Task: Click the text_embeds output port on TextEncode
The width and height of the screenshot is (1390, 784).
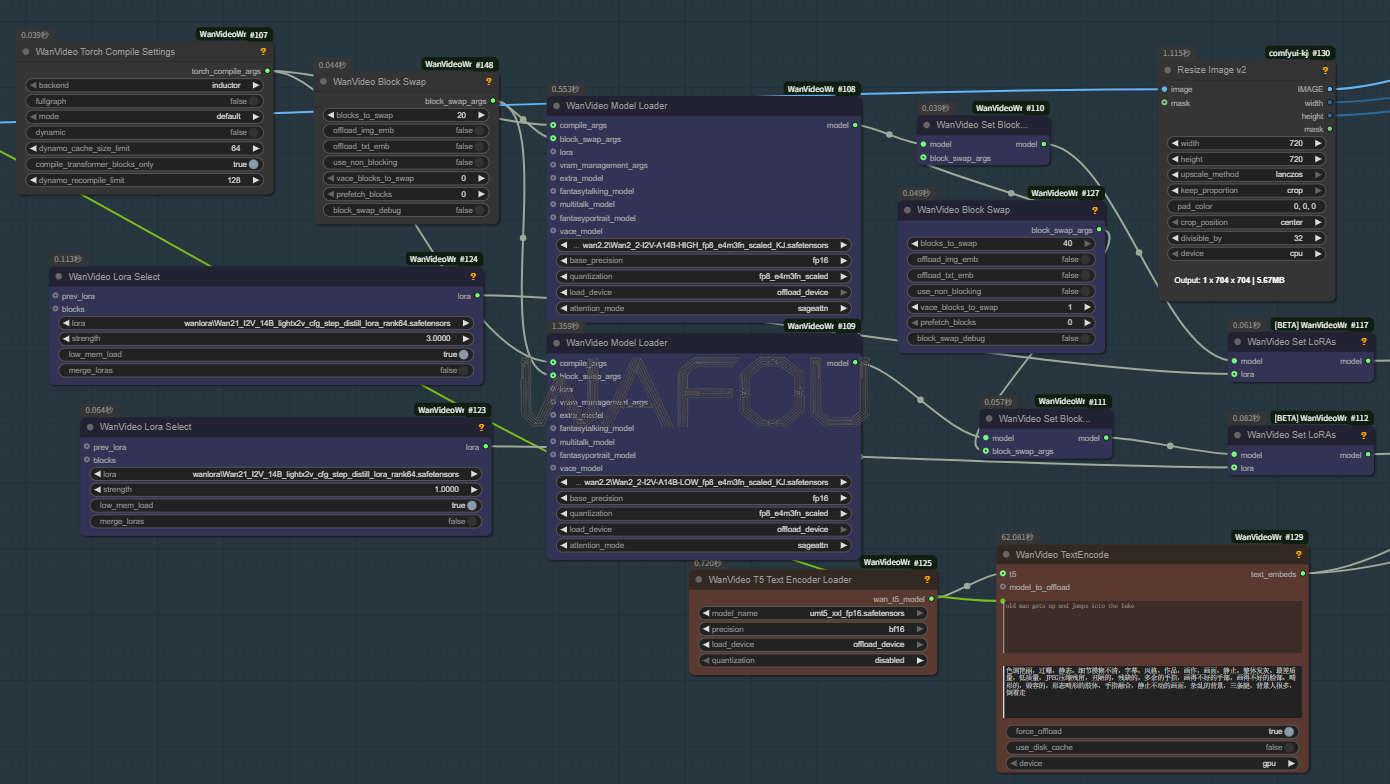Action: pos(1303,574)
